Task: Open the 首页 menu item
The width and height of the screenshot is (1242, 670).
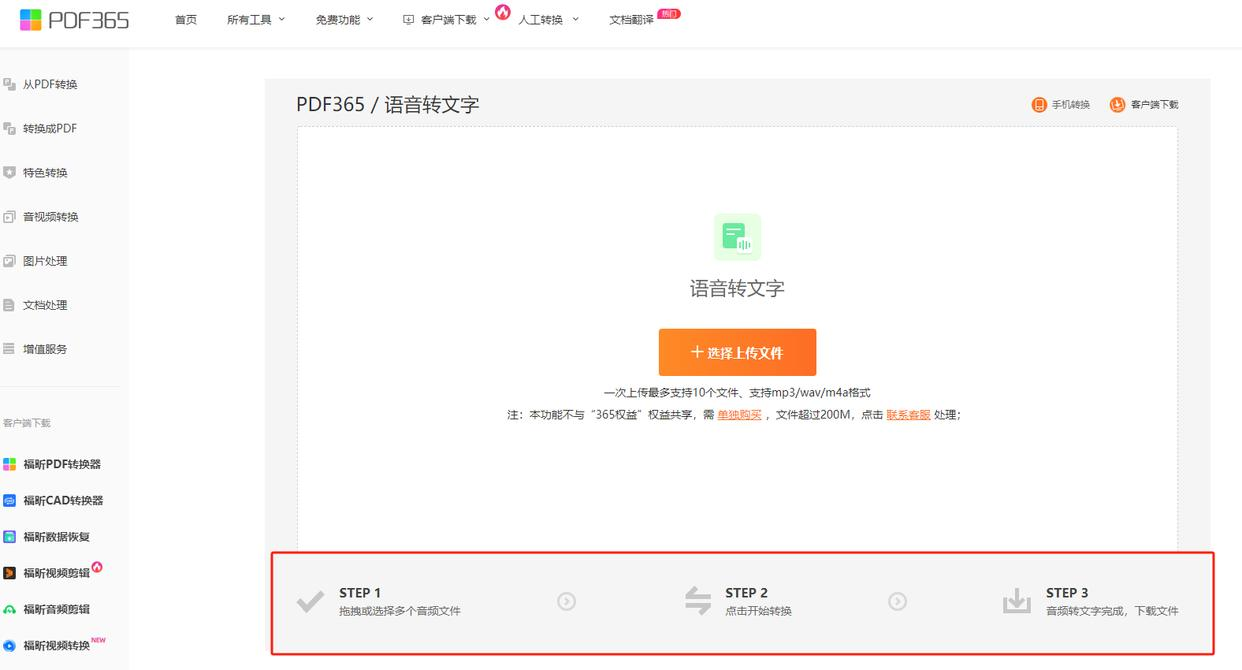Action: point(186,20)
